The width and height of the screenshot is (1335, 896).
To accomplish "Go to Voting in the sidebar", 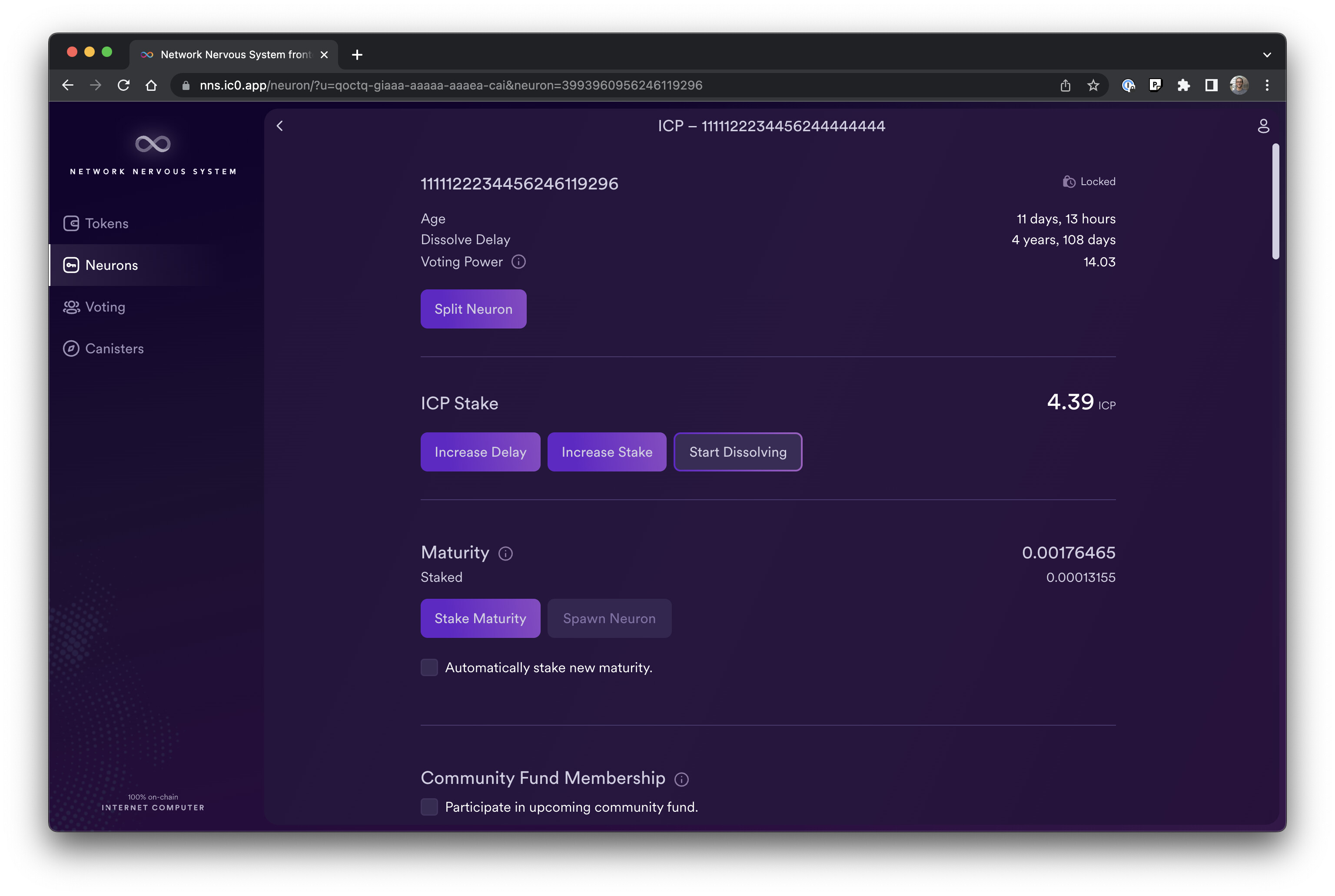I will point(105,307).
